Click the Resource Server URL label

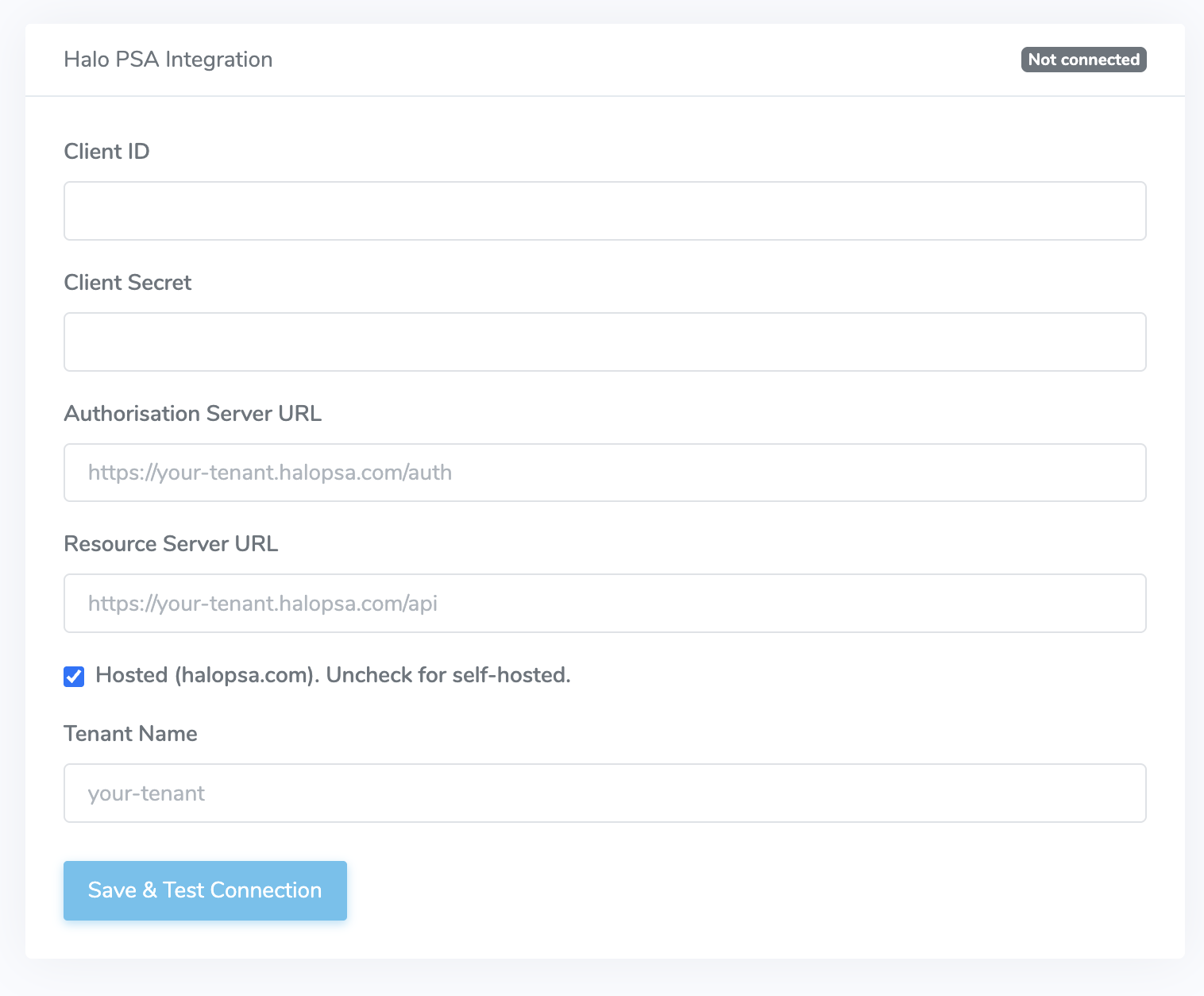[x=171, y=544]
